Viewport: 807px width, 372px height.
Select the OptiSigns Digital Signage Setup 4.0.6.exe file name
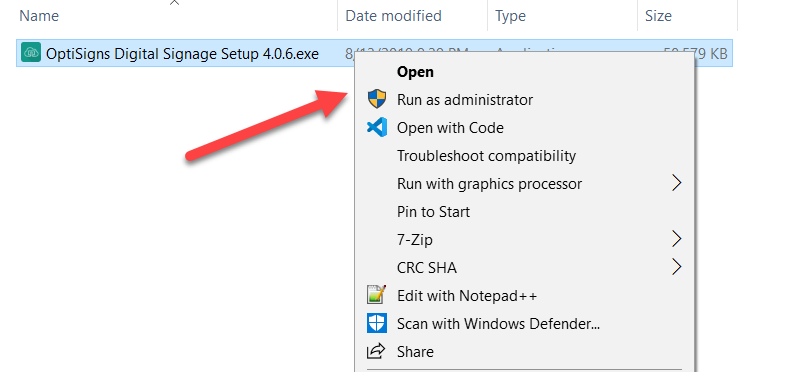pos(183,54)
